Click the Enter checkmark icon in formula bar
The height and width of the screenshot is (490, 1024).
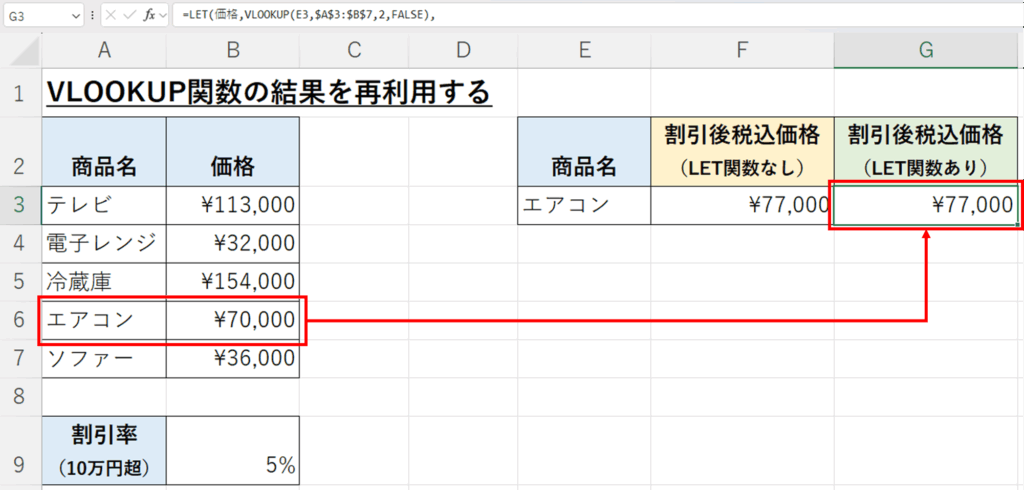point(129,16)
